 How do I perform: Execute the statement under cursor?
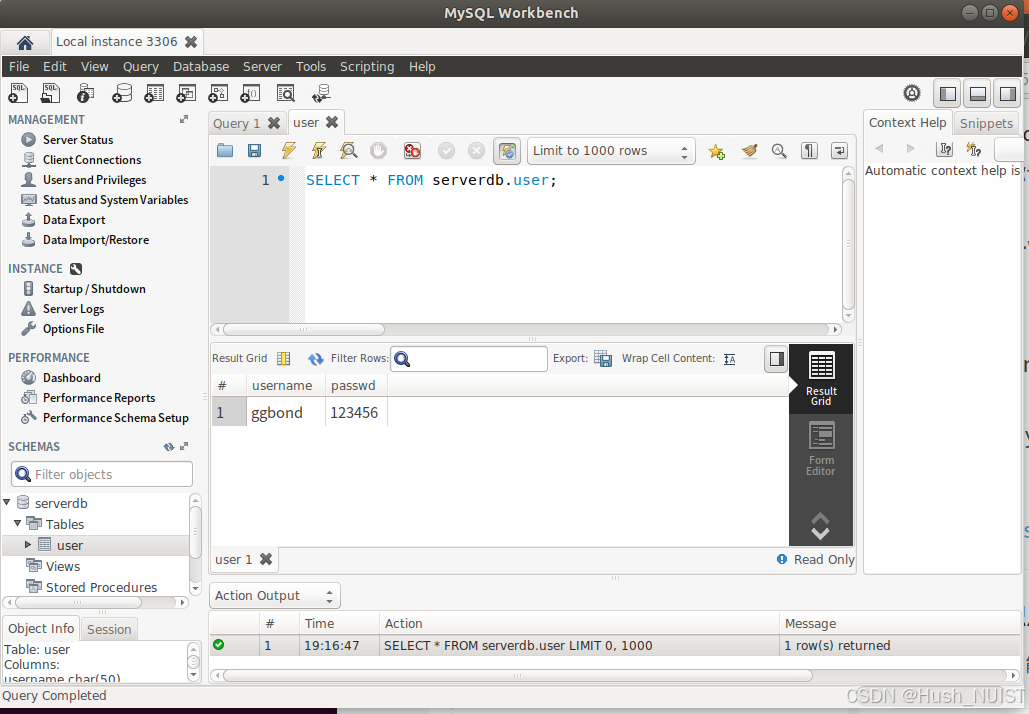pyautogui.click(x=319, y=151)
